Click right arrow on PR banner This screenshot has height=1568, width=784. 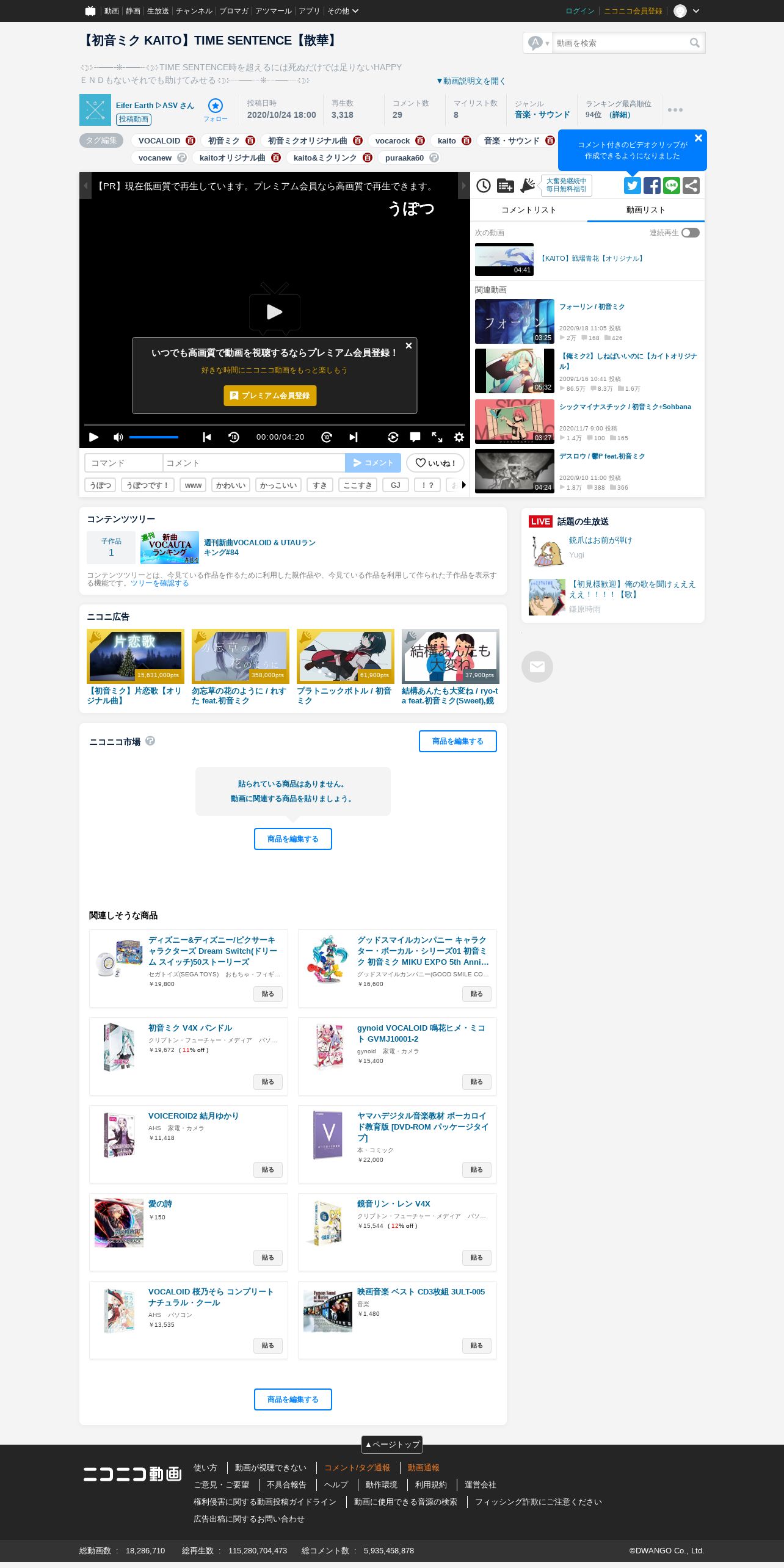tap(464, 186)
